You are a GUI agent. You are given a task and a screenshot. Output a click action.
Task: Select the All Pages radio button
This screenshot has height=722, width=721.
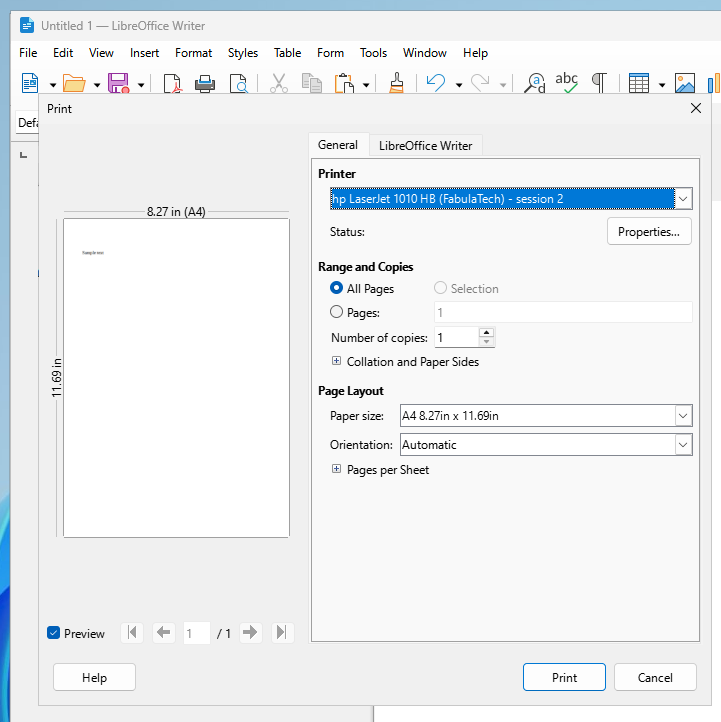click(337, 289)
